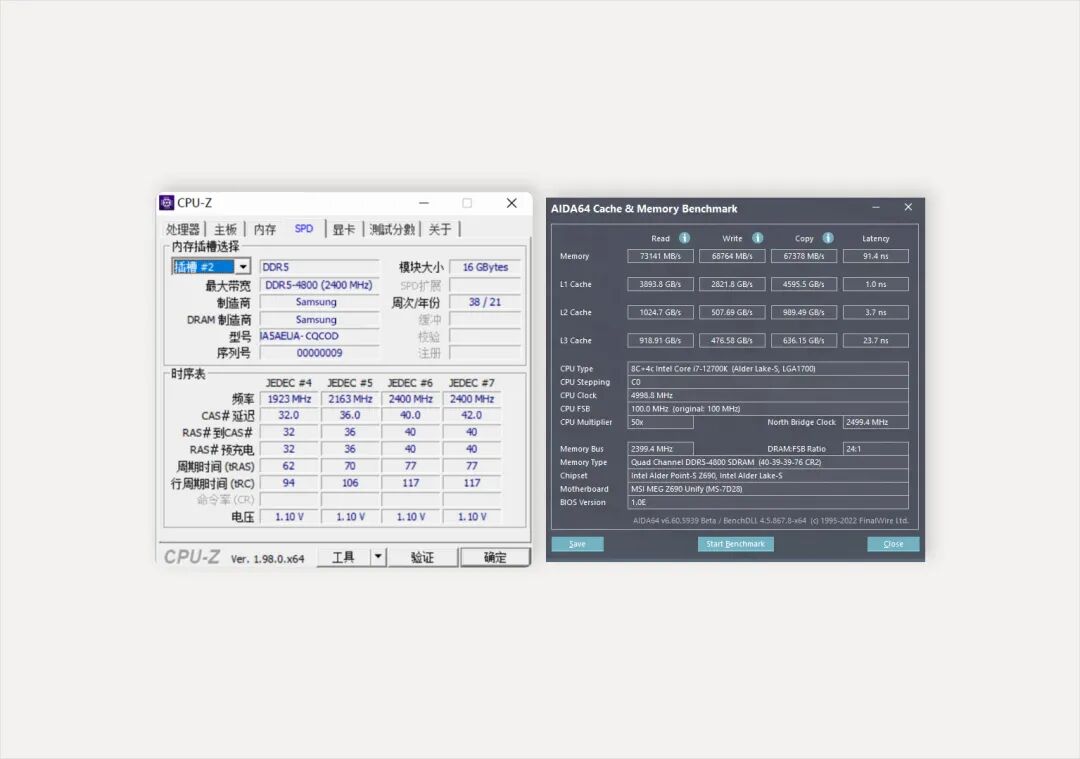Click Memory Copy 67378 MB/s value
This screenshot has height=759, width=1080.
[804, 256]
